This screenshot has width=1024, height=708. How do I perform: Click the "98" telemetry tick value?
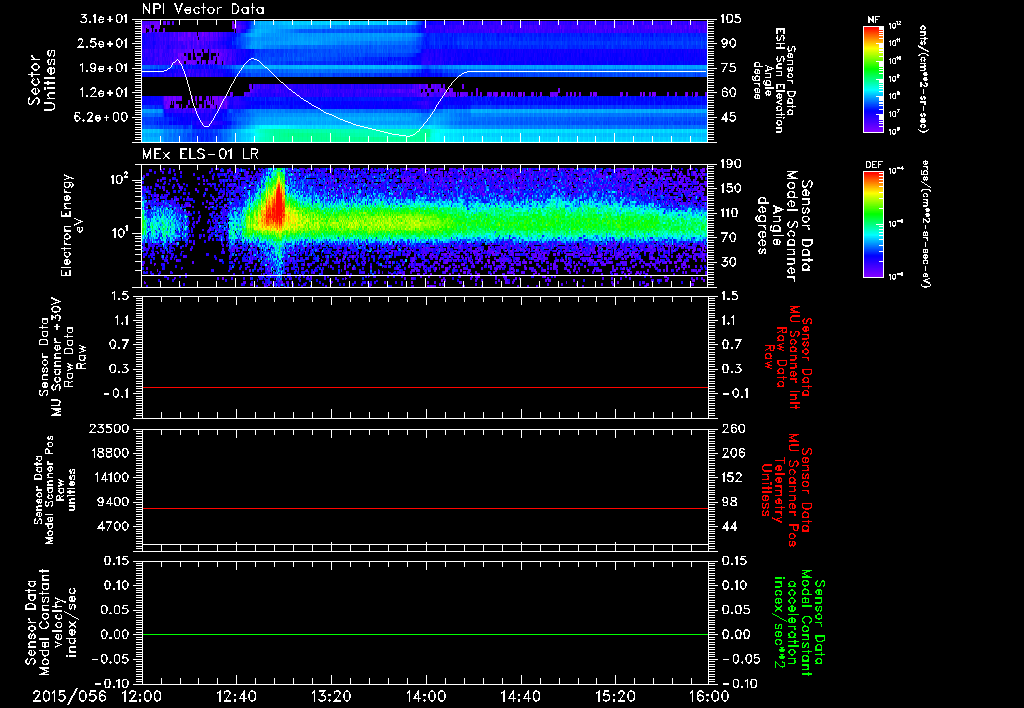[729, 502]
